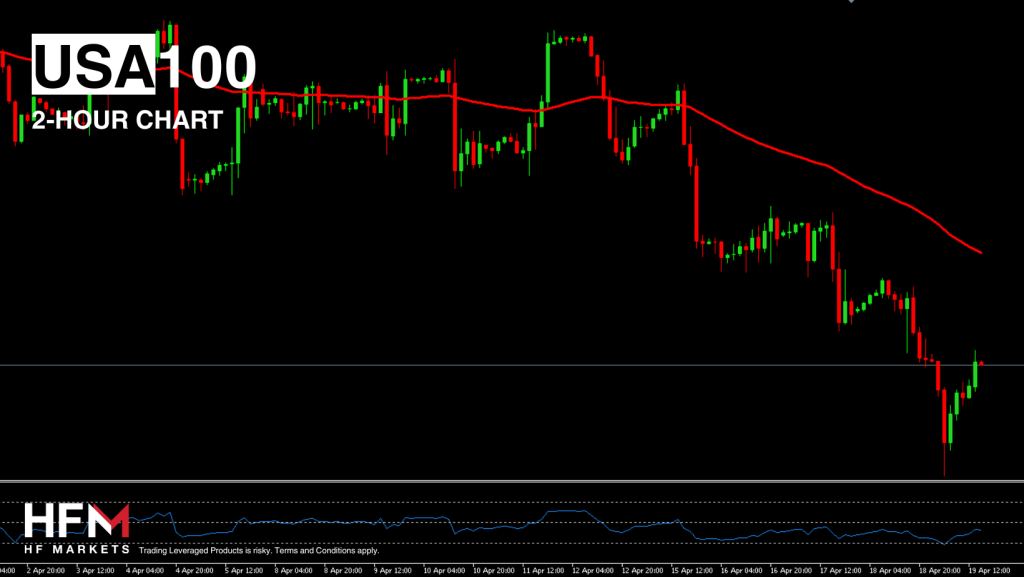Select the most recent candle at chart's right end
The image size is (1024, 577).
point(982,364)
